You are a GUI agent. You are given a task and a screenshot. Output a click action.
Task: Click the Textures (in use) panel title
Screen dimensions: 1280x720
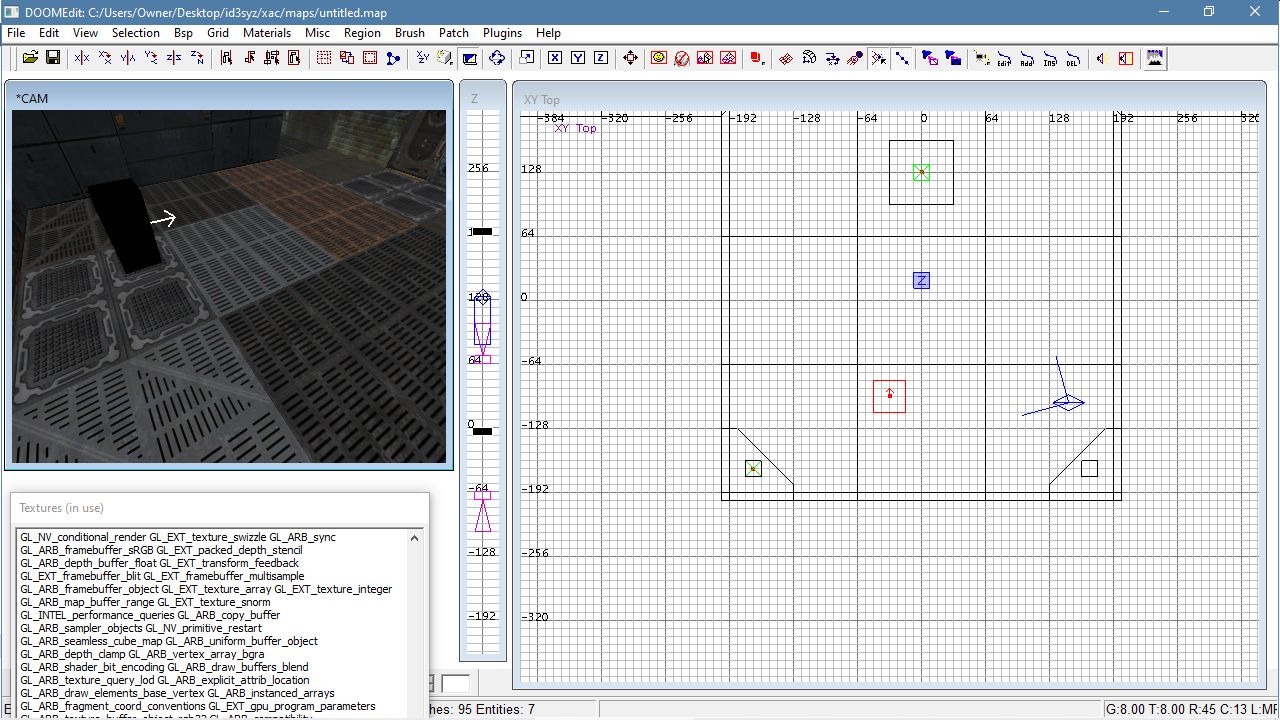[x=61, y=508]
